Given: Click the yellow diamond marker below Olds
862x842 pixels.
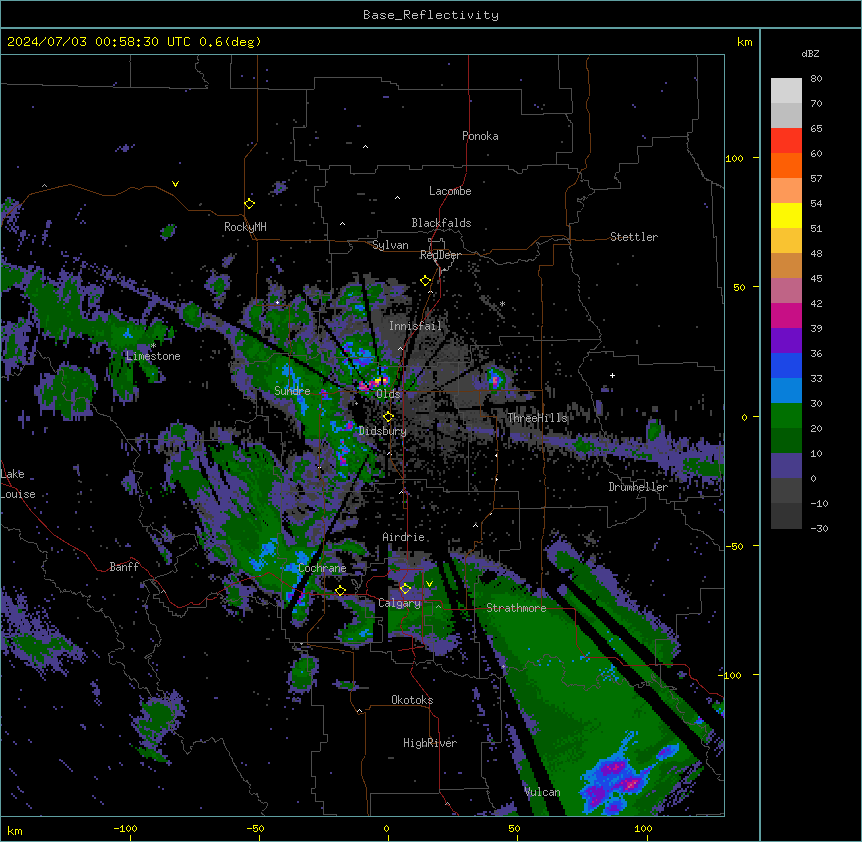Looking at the screenshot, I should point(388,416).
